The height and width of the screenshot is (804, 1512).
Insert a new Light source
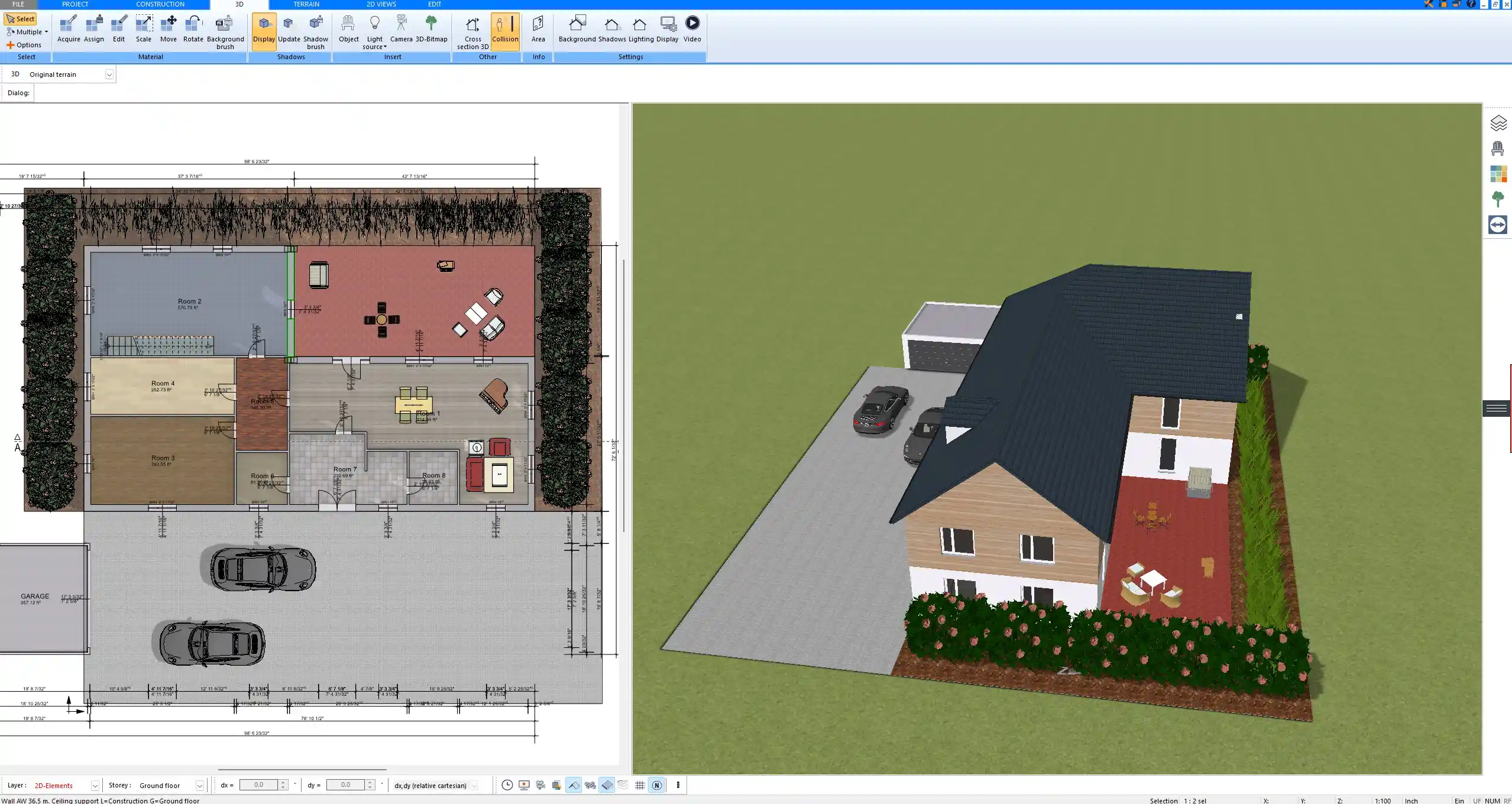(375, 31)
